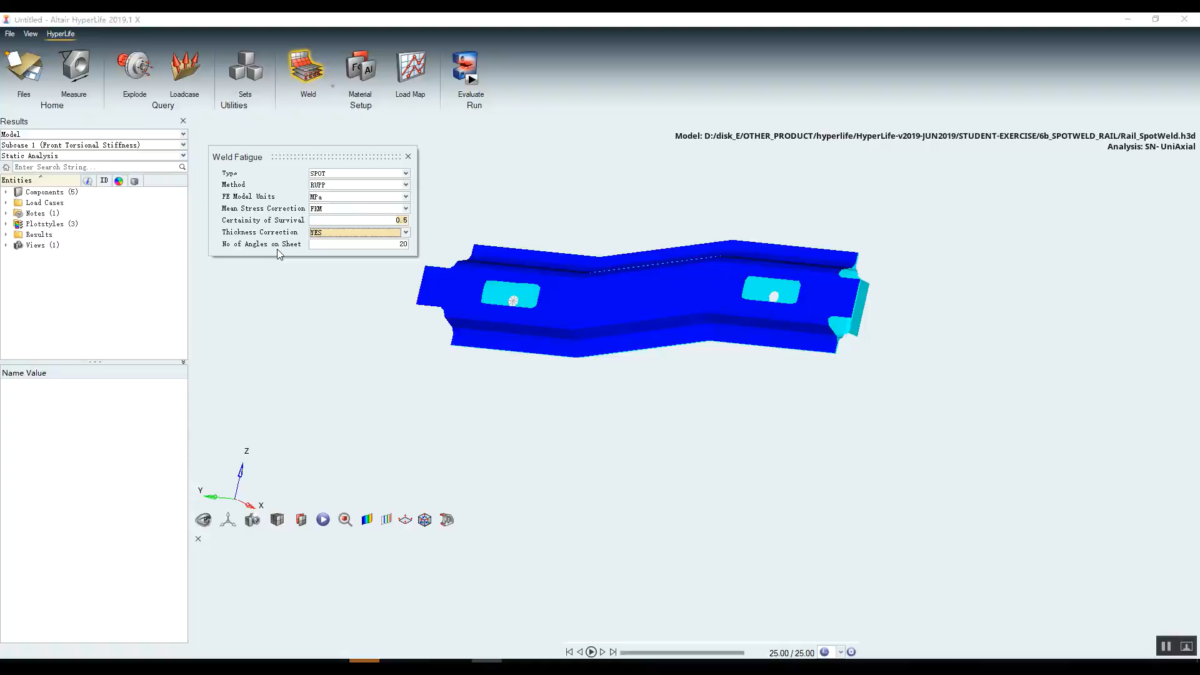Click the ID icon in Entities header
This screenshot has width=1200, height=675.
tap(104, 181)
